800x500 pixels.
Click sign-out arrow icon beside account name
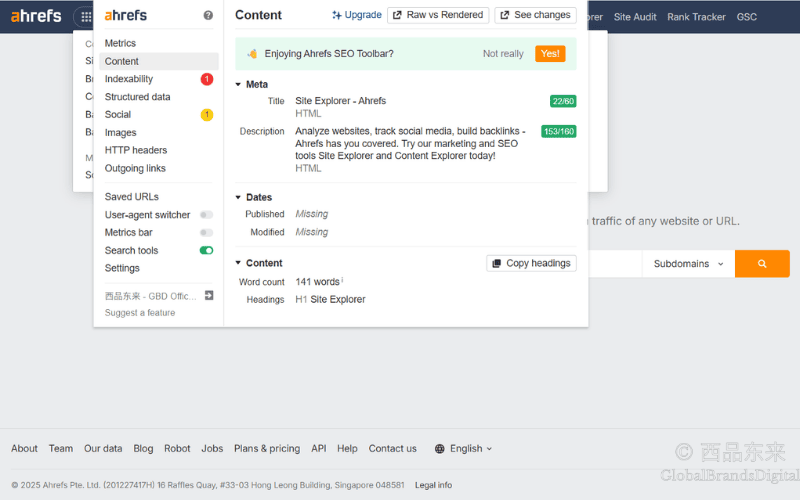point(209,295)
